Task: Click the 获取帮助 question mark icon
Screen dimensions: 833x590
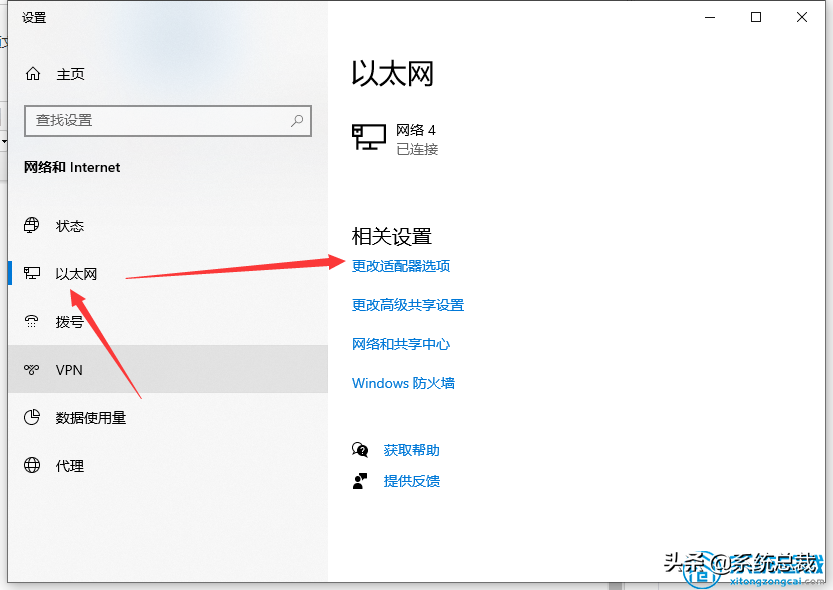Action: point(360,450)
